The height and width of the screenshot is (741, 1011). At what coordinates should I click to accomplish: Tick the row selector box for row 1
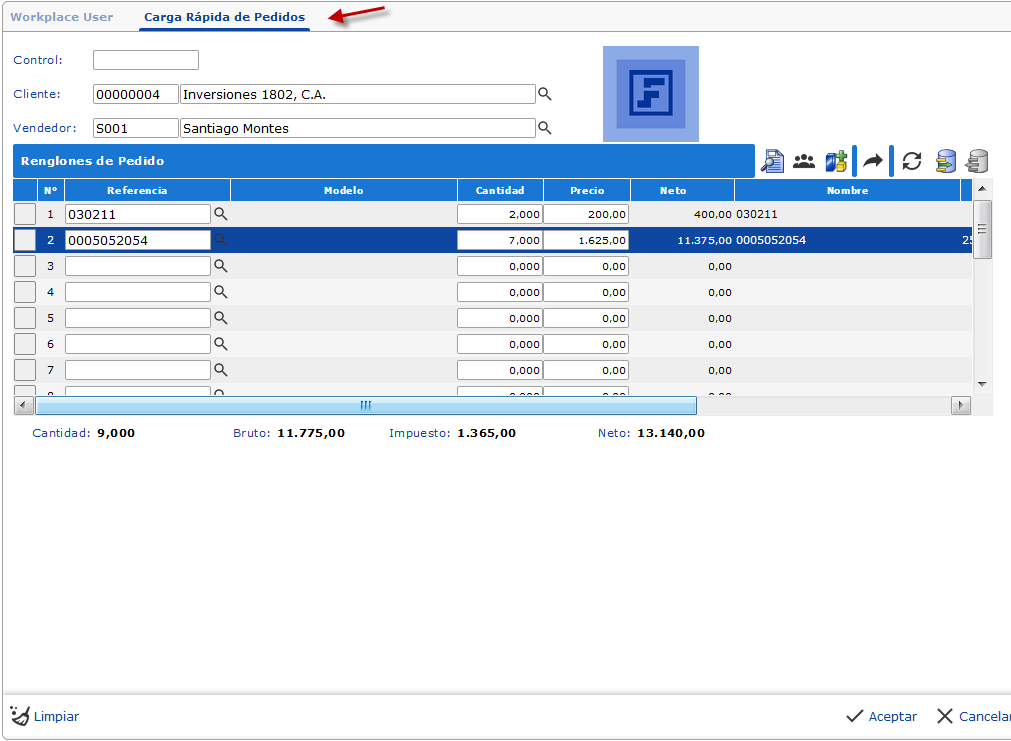pyautogui.click(x=25, y=214)
